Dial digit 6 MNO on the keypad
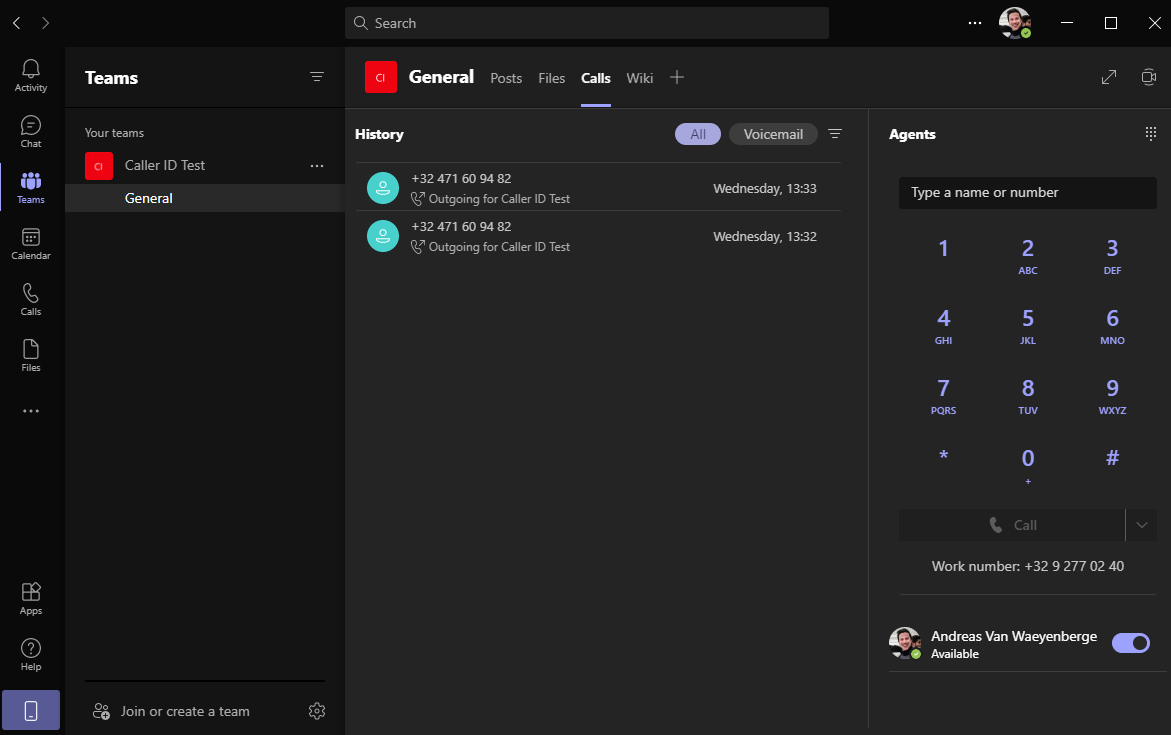This screenshot has height=735, width=1171. point(1112,326)
